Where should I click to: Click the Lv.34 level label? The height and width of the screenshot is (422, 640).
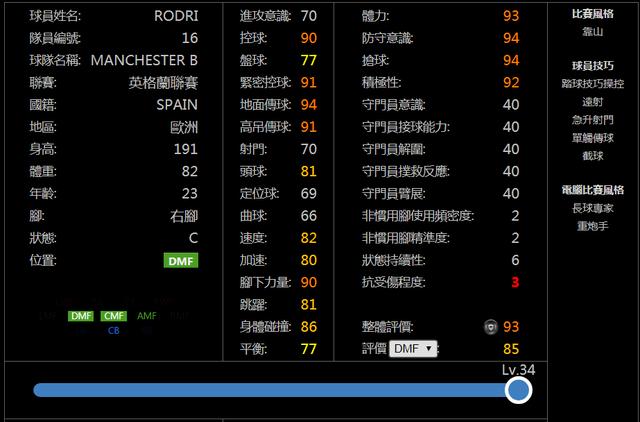click(x=518, y=370)
